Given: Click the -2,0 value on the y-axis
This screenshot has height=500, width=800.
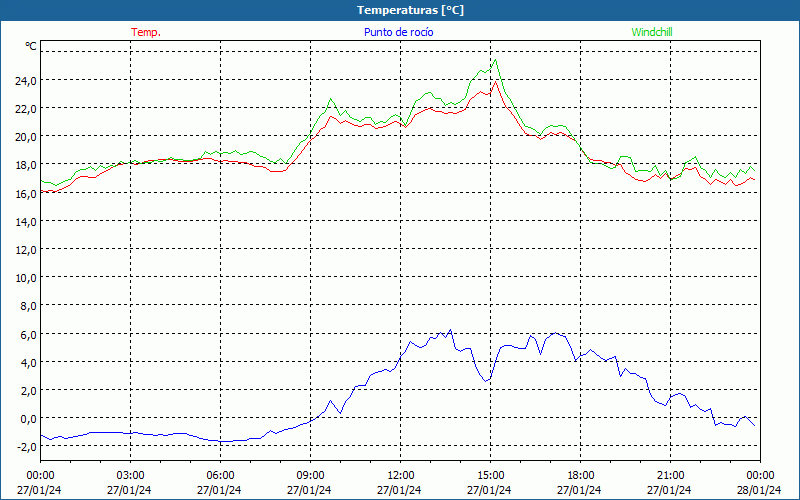Looking at the screenshot, I should (x=26, y=446).
